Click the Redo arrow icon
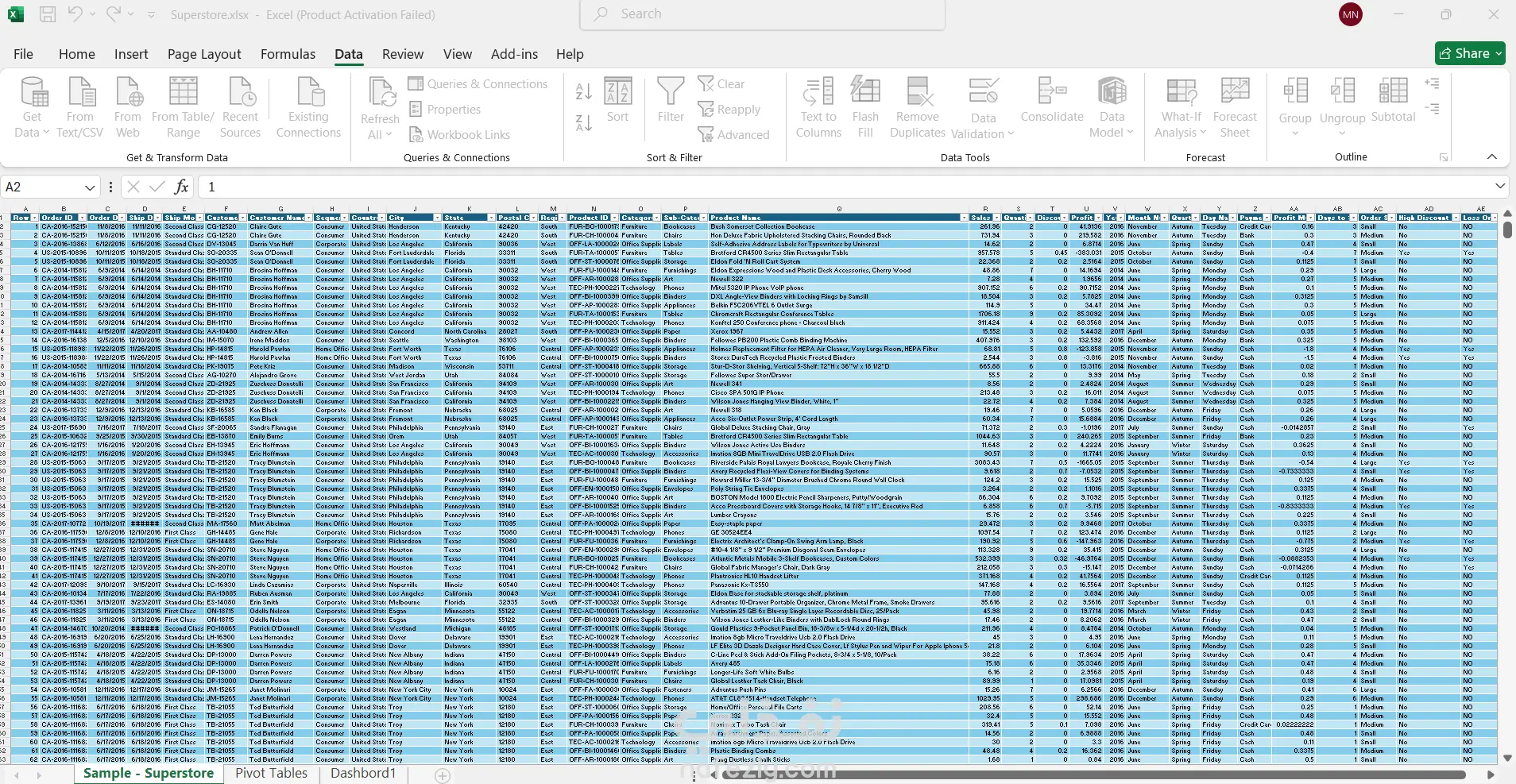 114,14
